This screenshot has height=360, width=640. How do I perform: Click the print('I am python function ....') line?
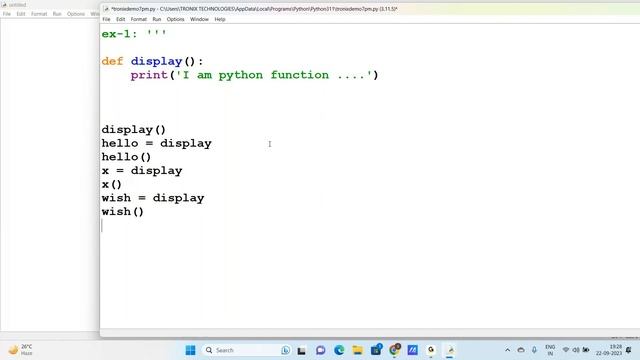point(254,75)
